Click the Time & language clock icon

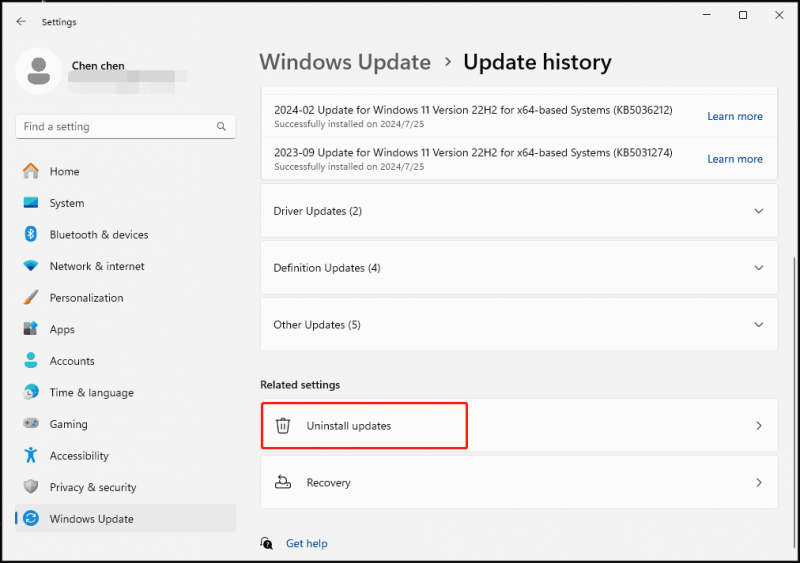click(31, 392)
